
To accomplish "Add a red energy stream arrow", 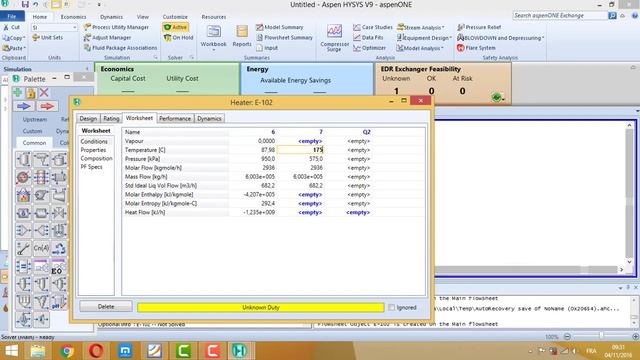I will (47, 107).
